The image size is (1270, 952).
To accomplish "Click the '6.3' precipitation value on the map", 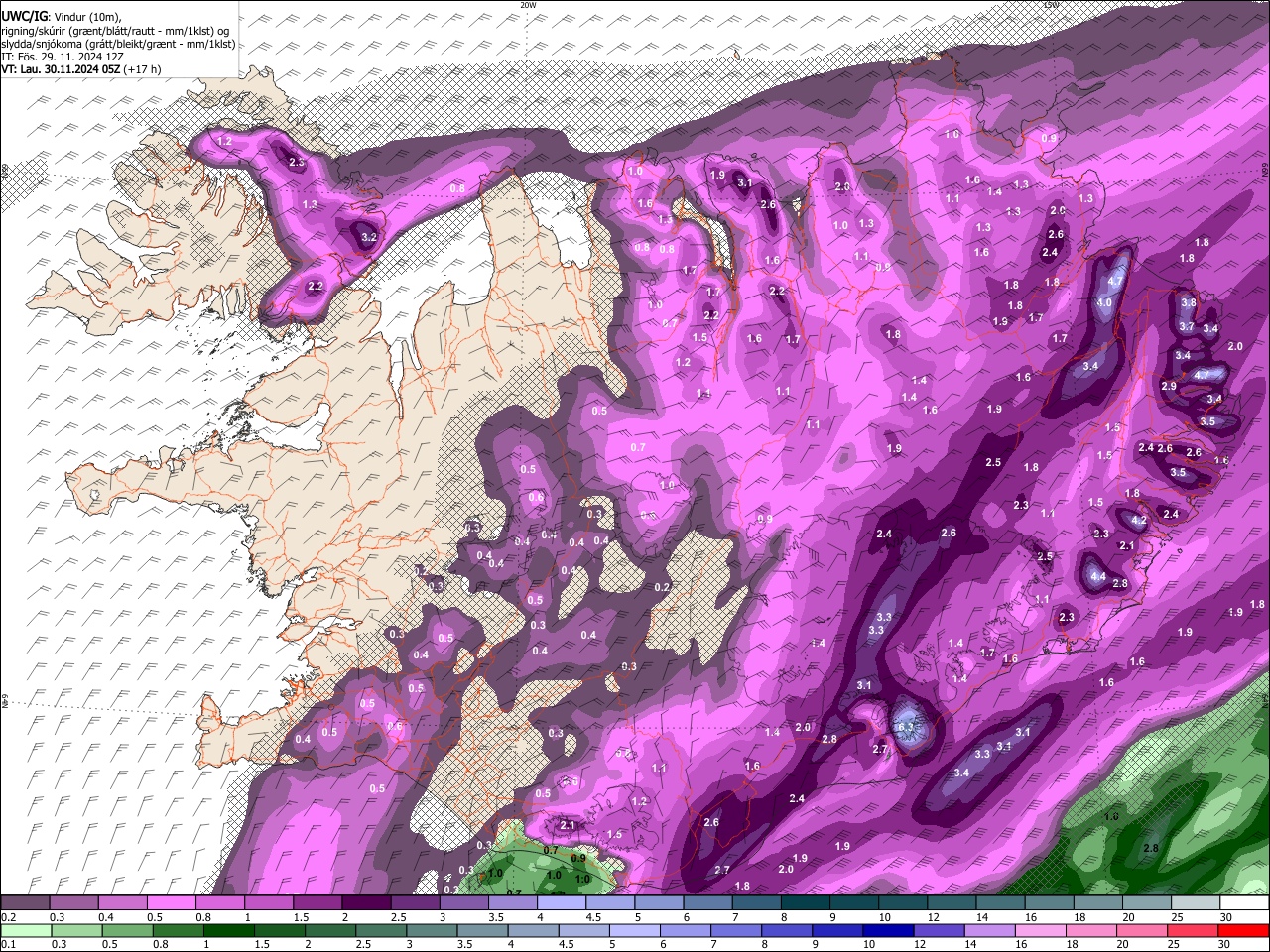I will (905, 727).
